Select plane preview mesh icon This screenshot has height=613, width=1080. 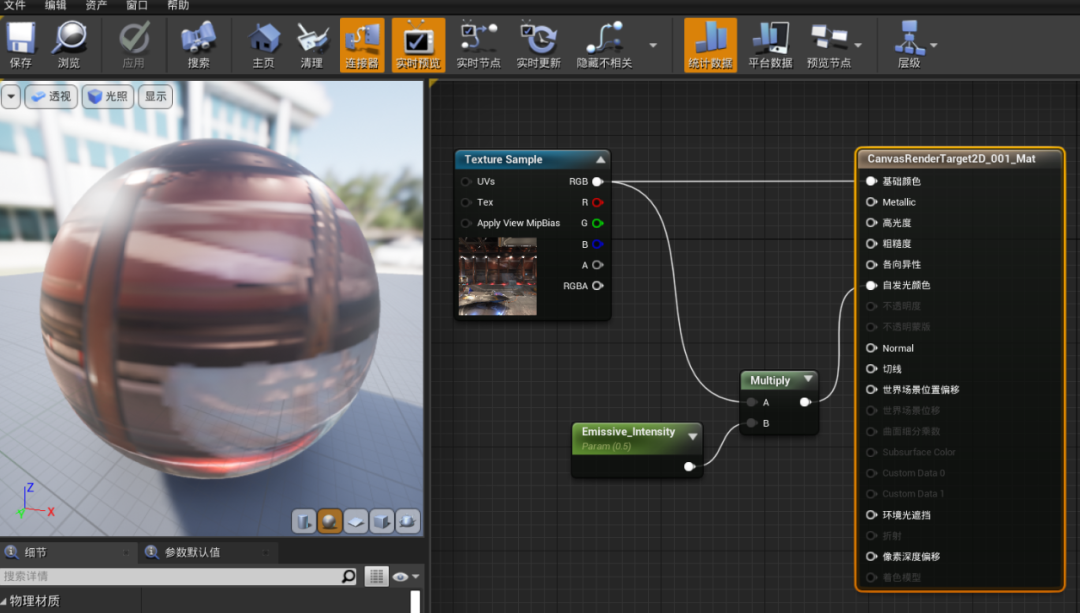(356, 521)
